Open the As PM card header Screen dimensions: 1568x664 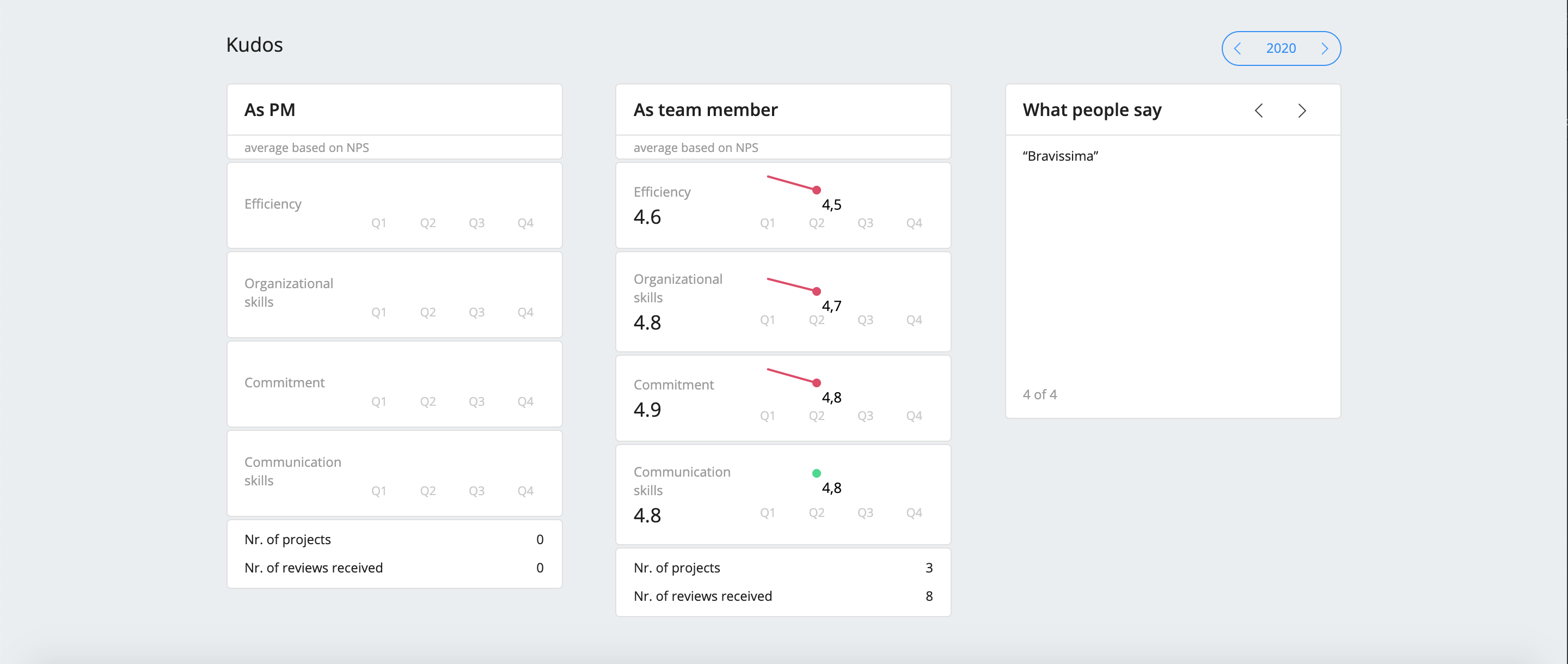pos(394,109)
